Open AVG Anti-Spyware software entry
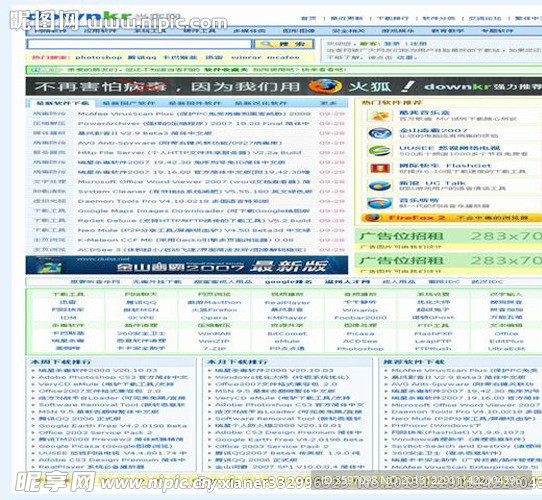542x500 pixels. (180, 143)
